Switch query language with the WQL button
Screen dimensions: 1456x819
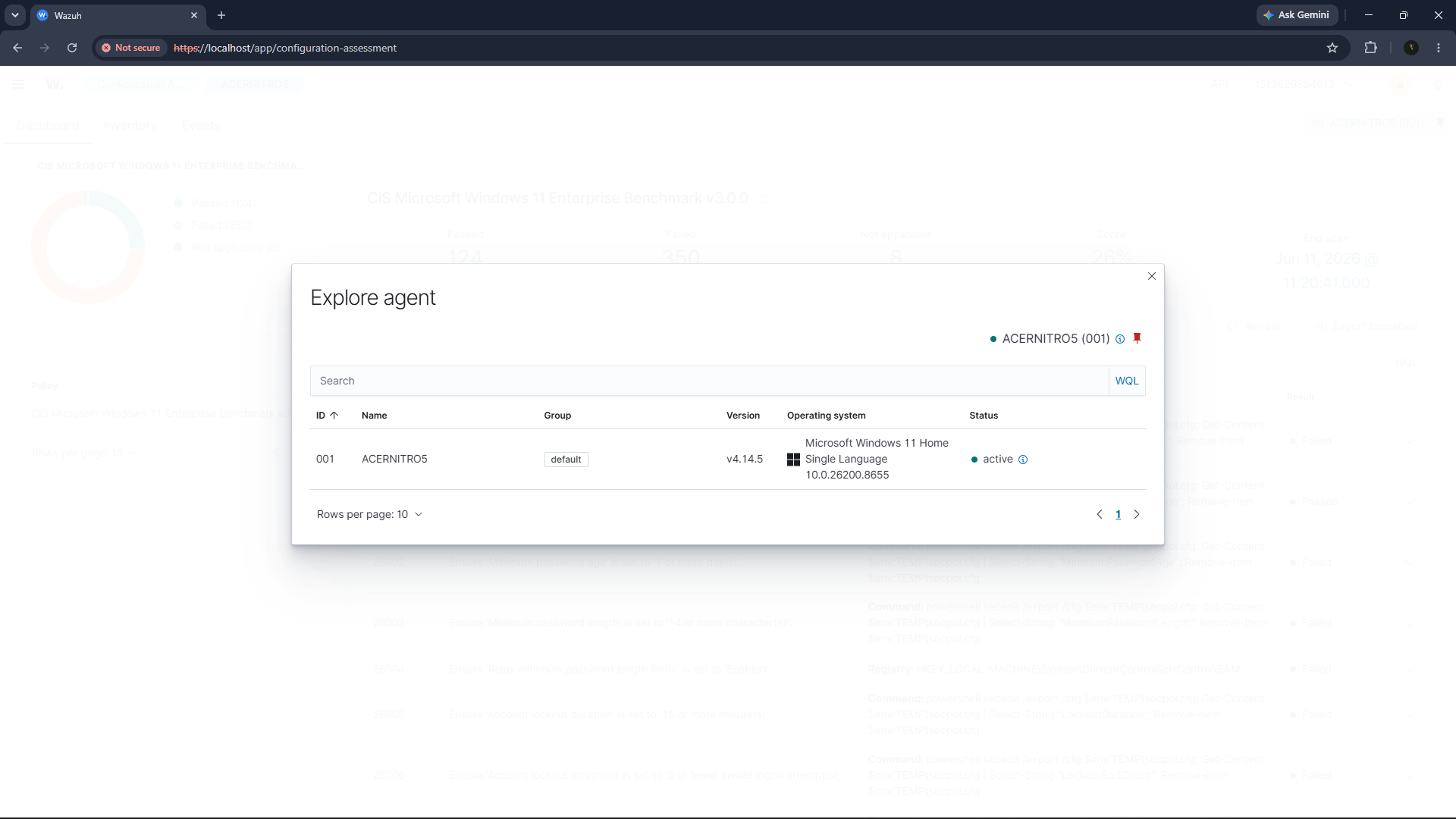tap(1127, 381)
